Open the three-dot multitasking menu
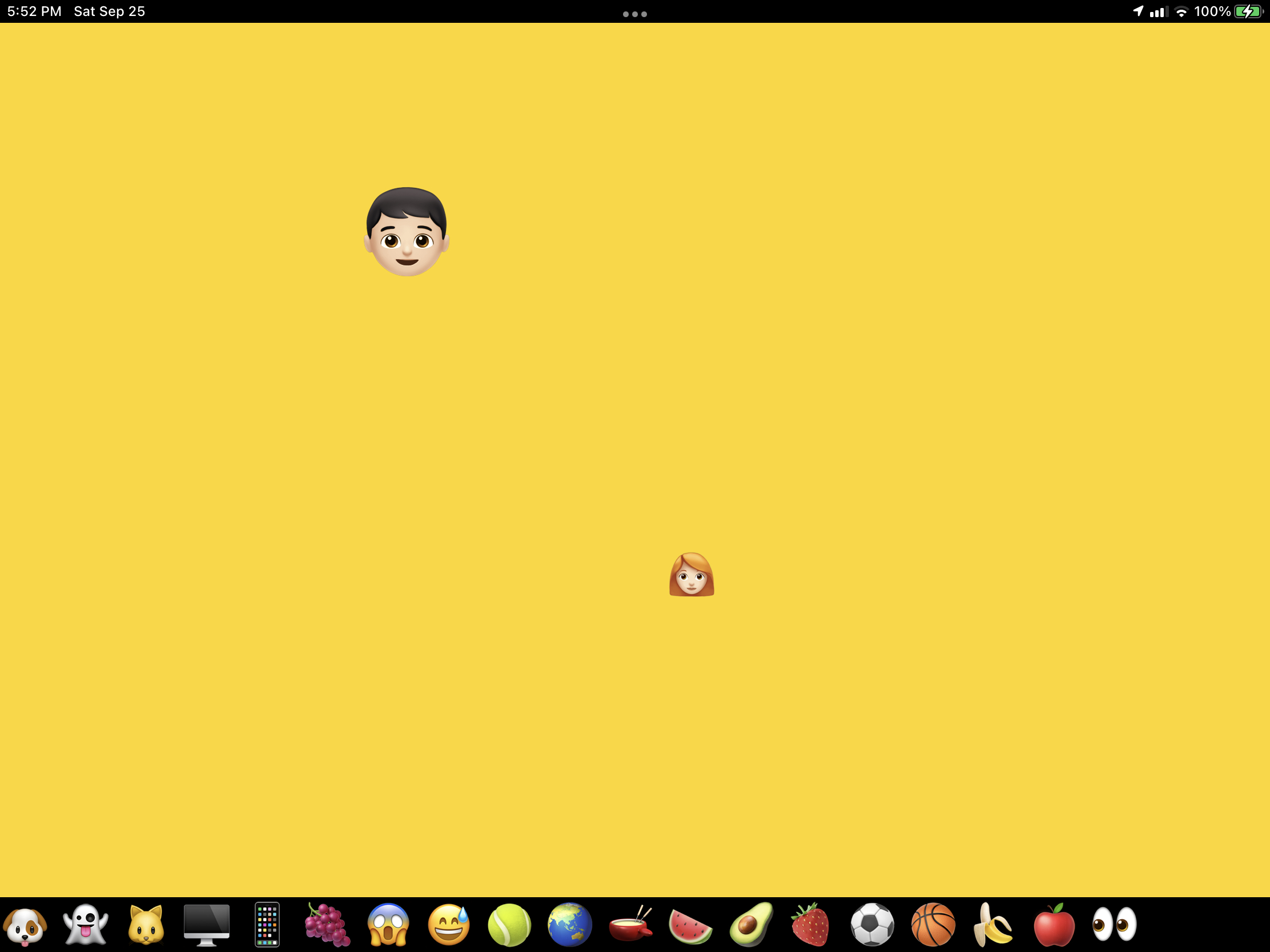The width and height of the screenshot is (1270, 952). [x=634, y=14]
